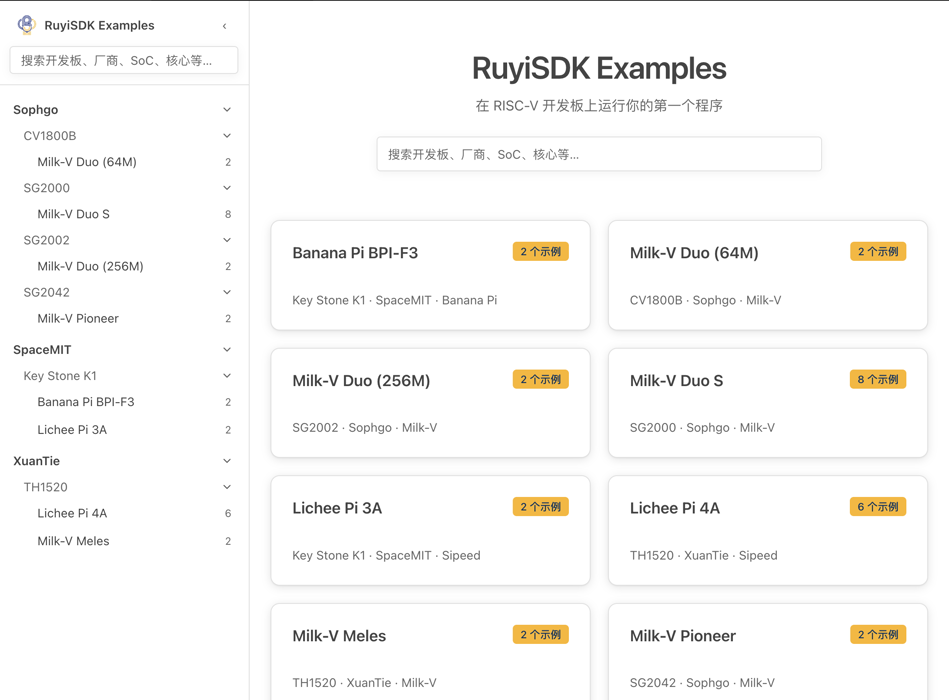Click the RuyiSDK Examples sidebar title

click(x=99, y=25)
